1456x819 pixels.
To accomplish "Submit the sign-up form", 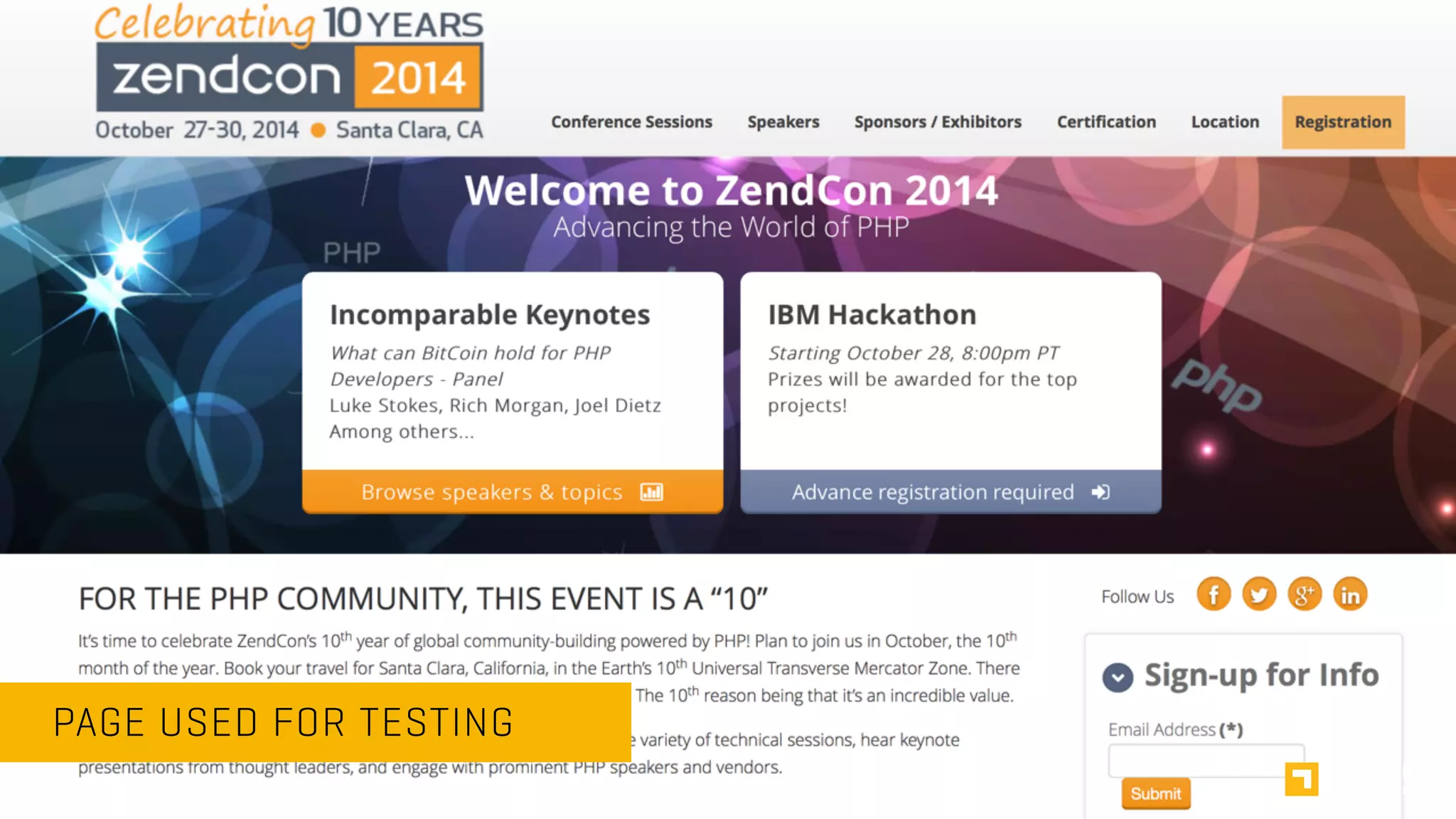I will 1155,793.
